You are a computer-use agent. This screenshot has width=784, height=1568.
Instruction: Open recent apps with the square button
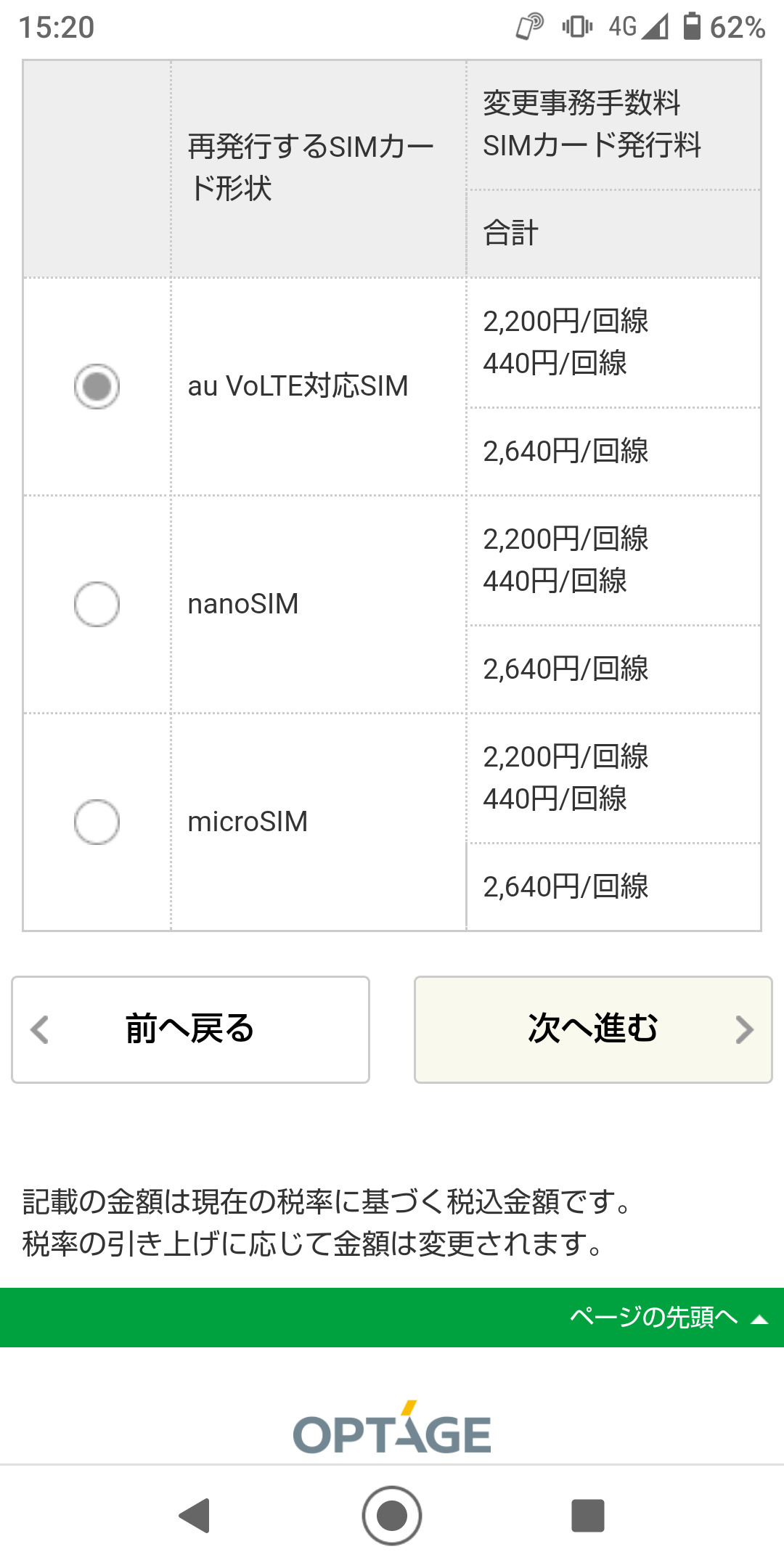tap(588, 1516)
